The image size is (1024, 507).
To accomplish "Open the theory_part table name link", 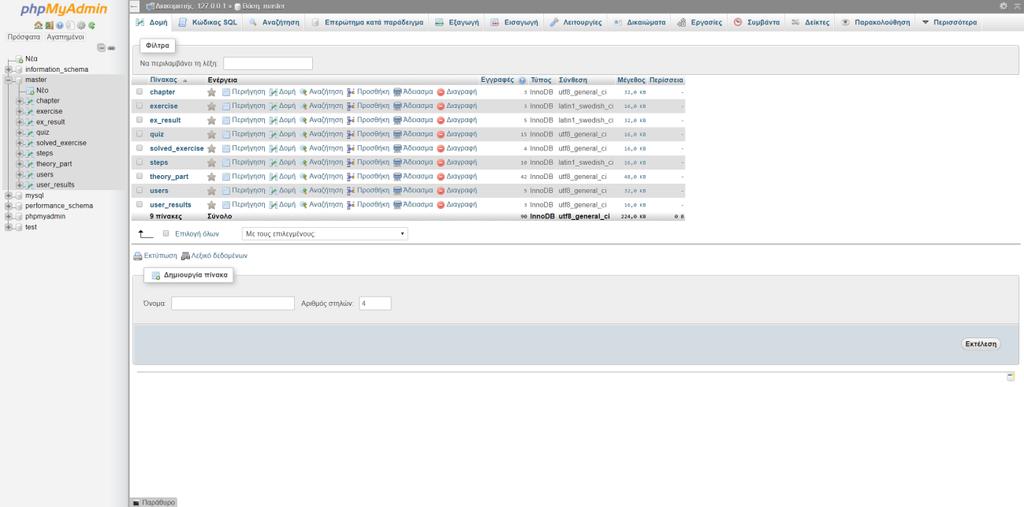I will 169,176.
